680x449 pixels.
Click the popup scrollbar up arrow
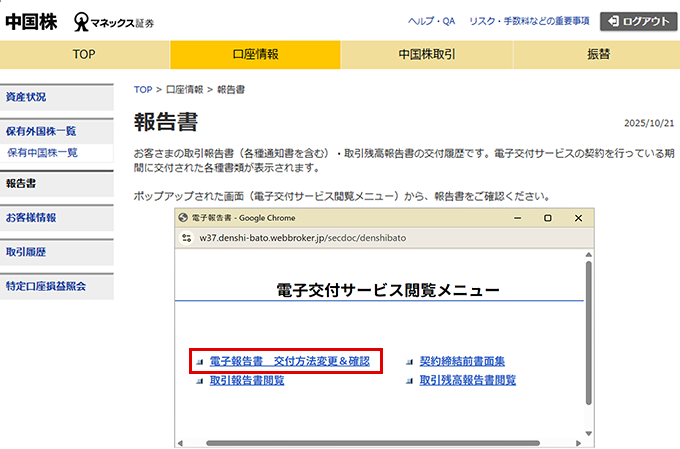[588, 255]
